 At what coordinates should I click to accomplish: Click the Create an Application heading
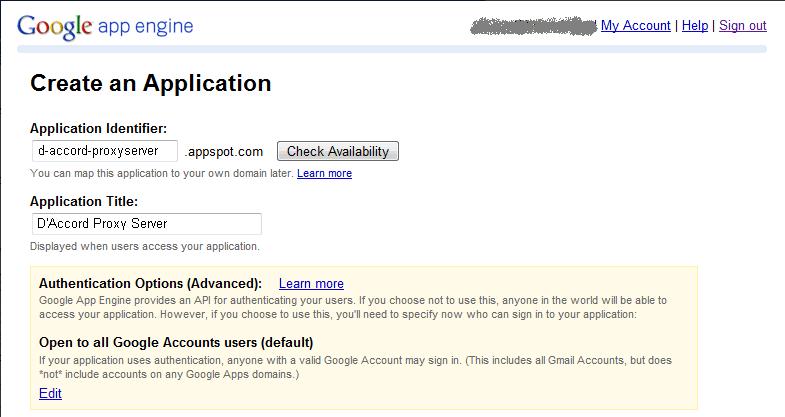(151, 83)
